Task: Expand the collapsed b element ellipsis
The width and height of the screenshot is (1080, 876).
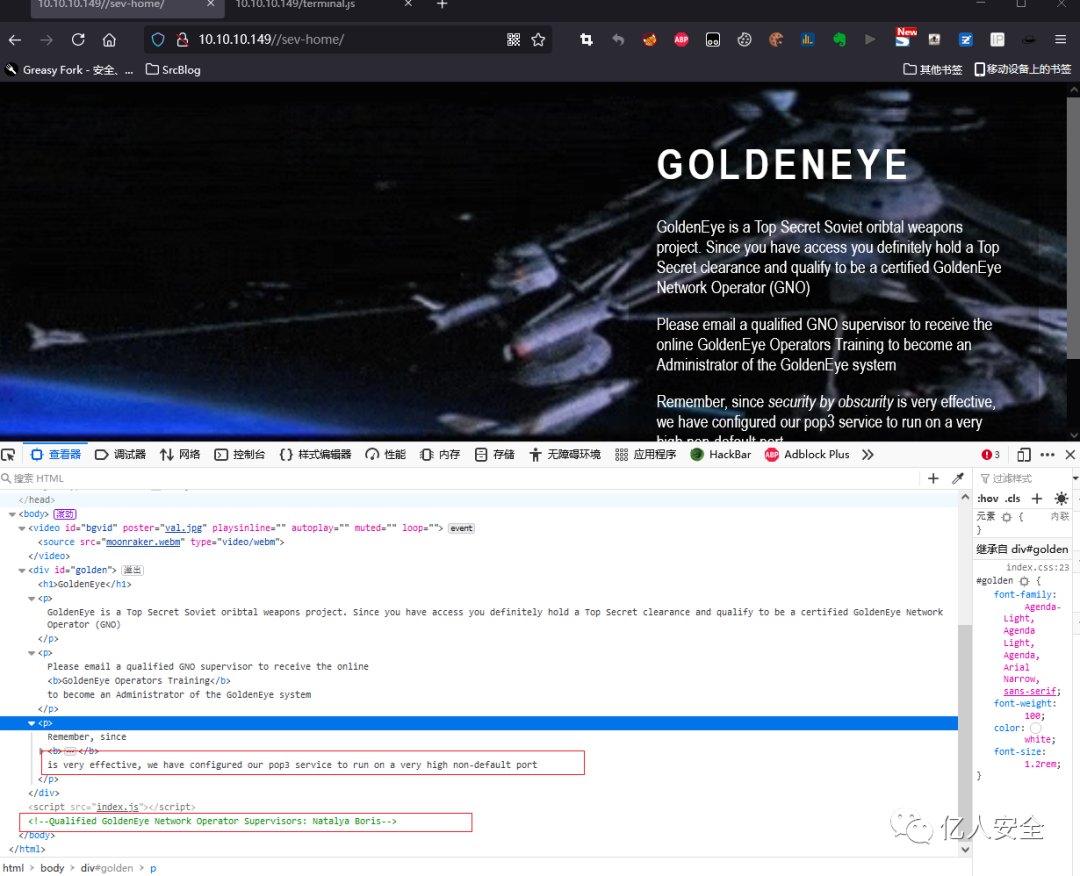Action: click(70, 751)
